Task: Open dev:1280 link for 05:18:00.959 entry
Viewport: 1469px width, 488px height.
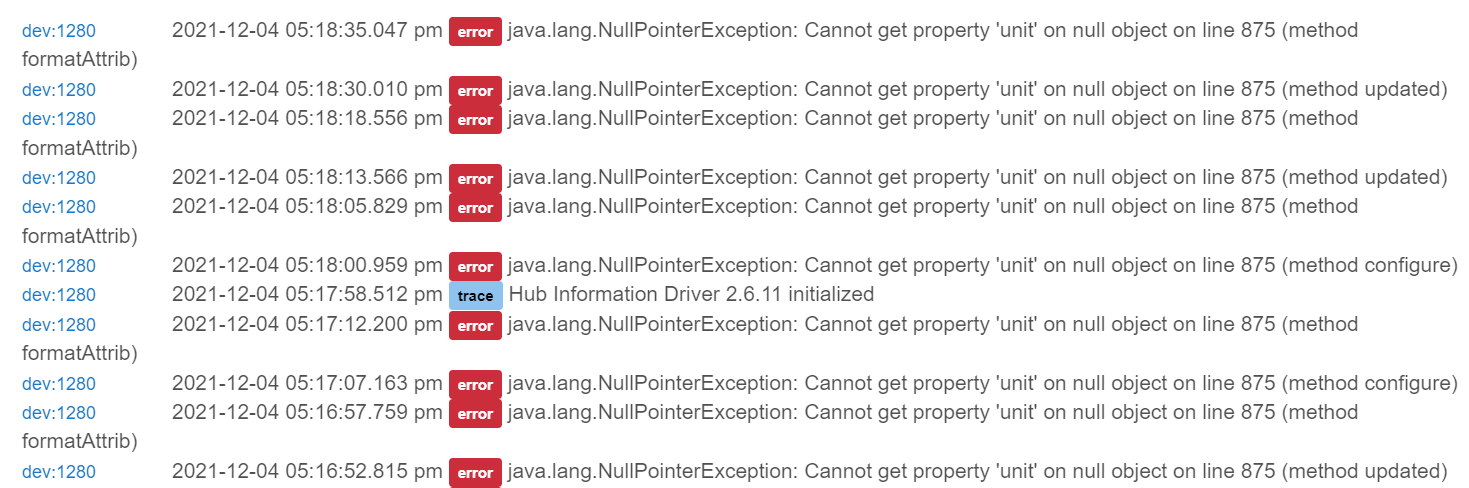Action: [x=59, y=266]
